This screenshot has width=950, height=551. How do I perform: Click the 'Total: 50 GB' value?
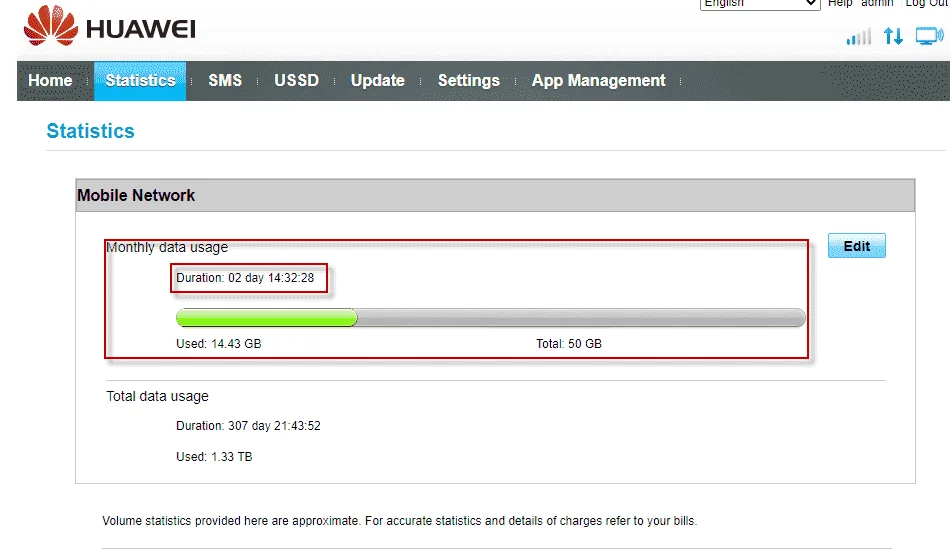click(x=568, y=344)
